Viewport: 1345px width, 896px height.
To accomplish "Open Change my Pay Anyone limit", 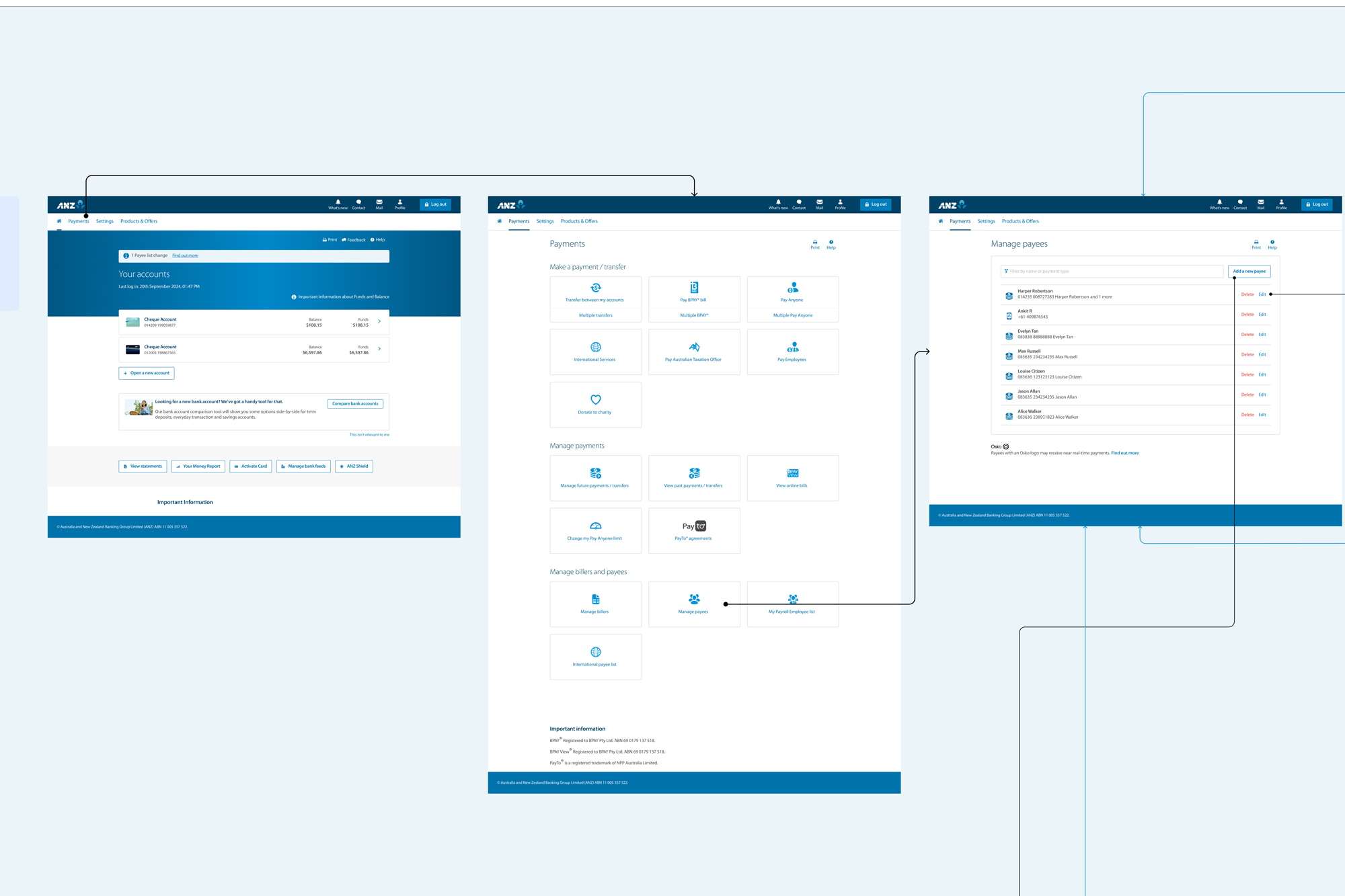I will (x=594, y=530).
